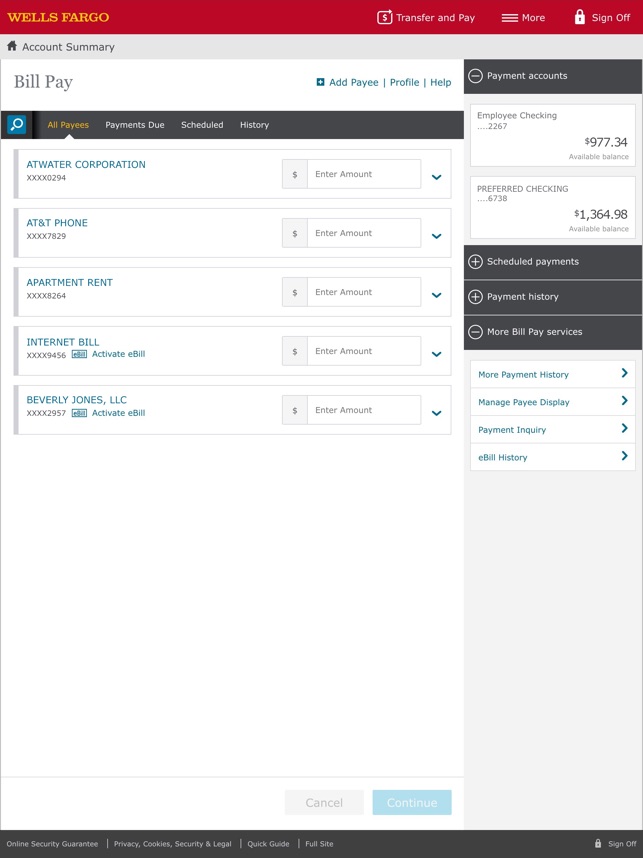
Task: Click eBill icon beside Internet Bill
Action: coord(79,354)
